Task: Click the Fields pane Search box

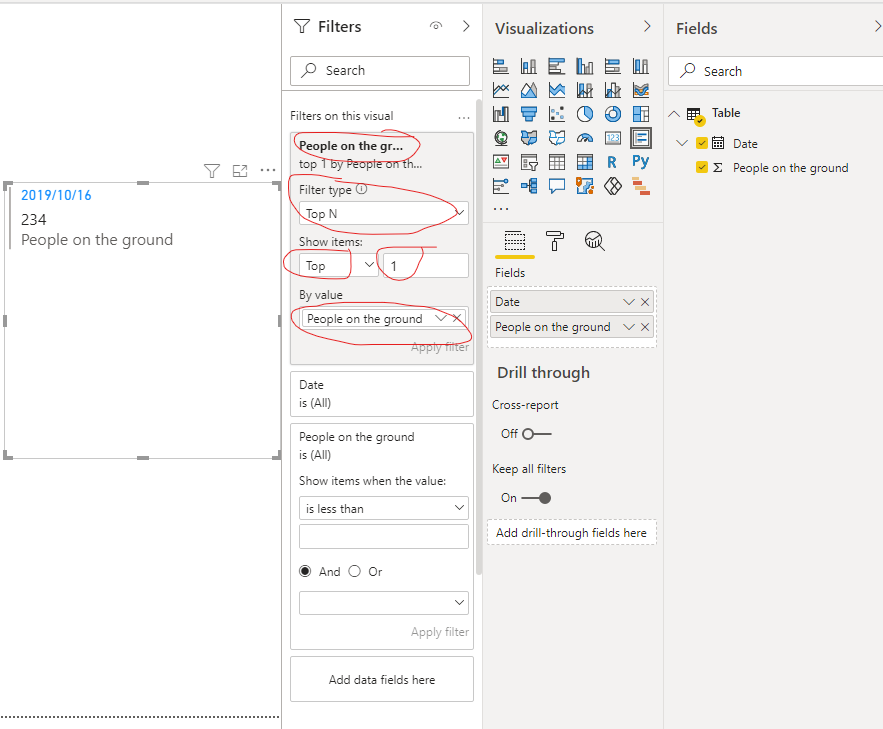Action: pyautogui.click(x=776, y=71)
